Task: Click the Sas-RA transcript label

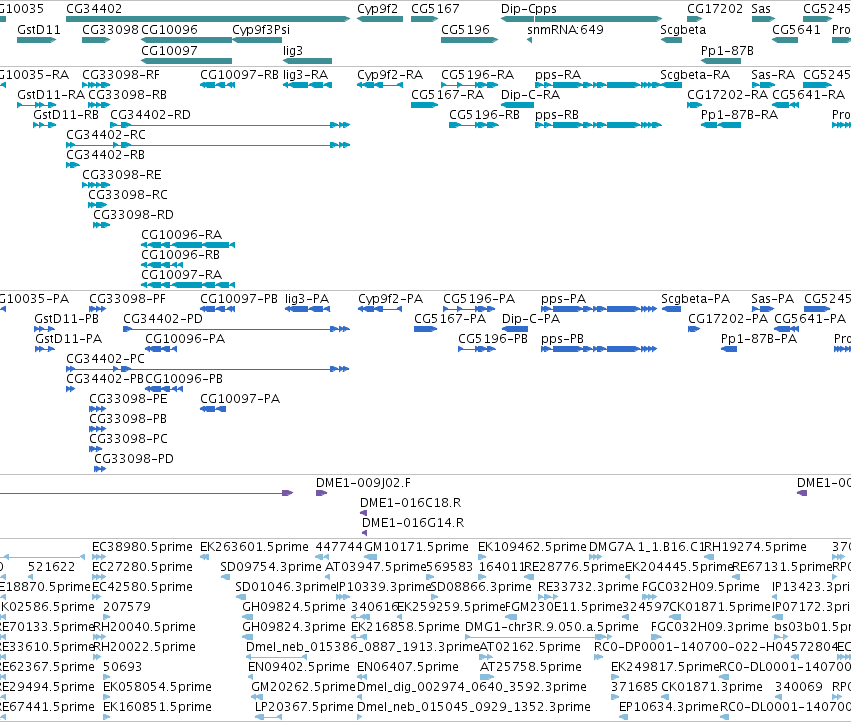Action: point(773,74)
